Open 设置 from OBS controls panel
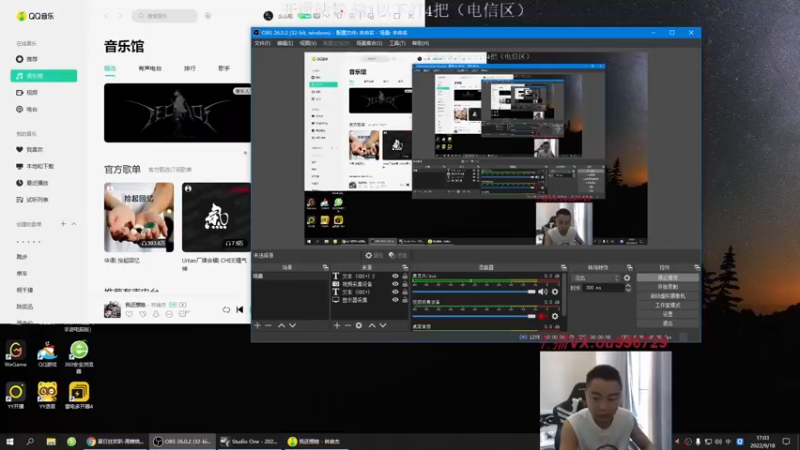The height and width of the screenshot is (450, 800). [x=667, y=314]
